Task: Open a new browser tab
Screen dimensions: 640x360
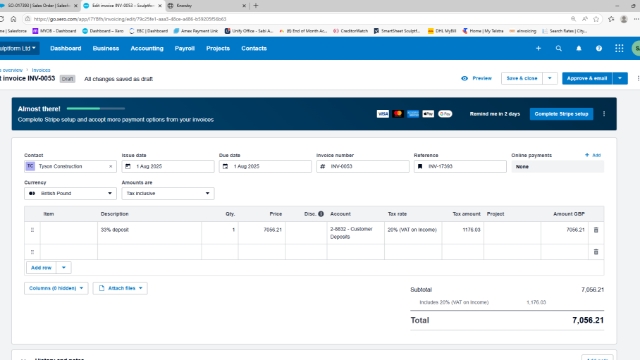Action: 256,5
